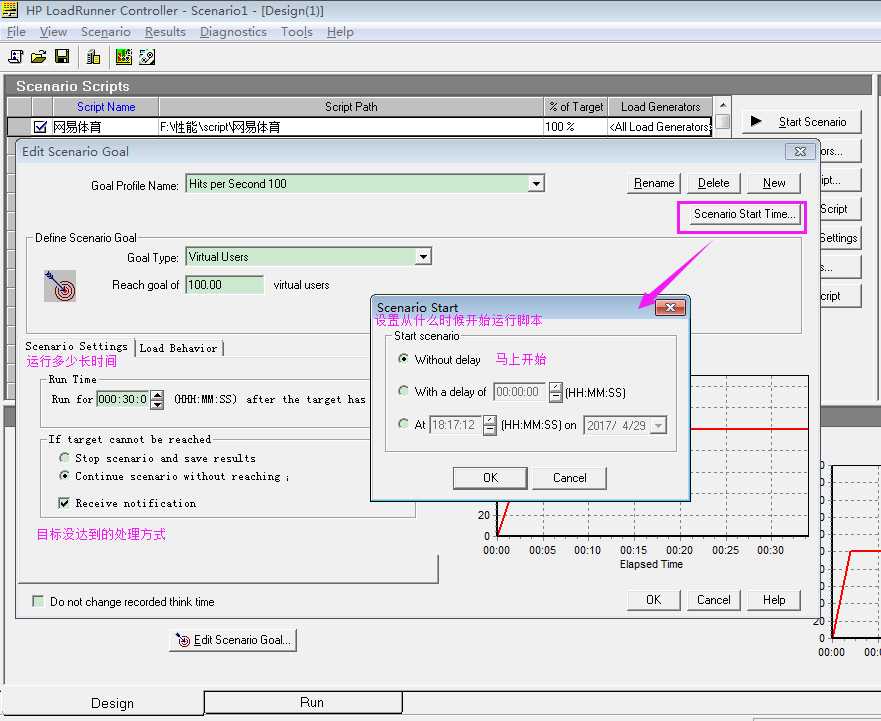Open the Help menu
Image resolution: width=881 pixels, height=721 pixels.
pyautogui.click(x=340, y=32)
